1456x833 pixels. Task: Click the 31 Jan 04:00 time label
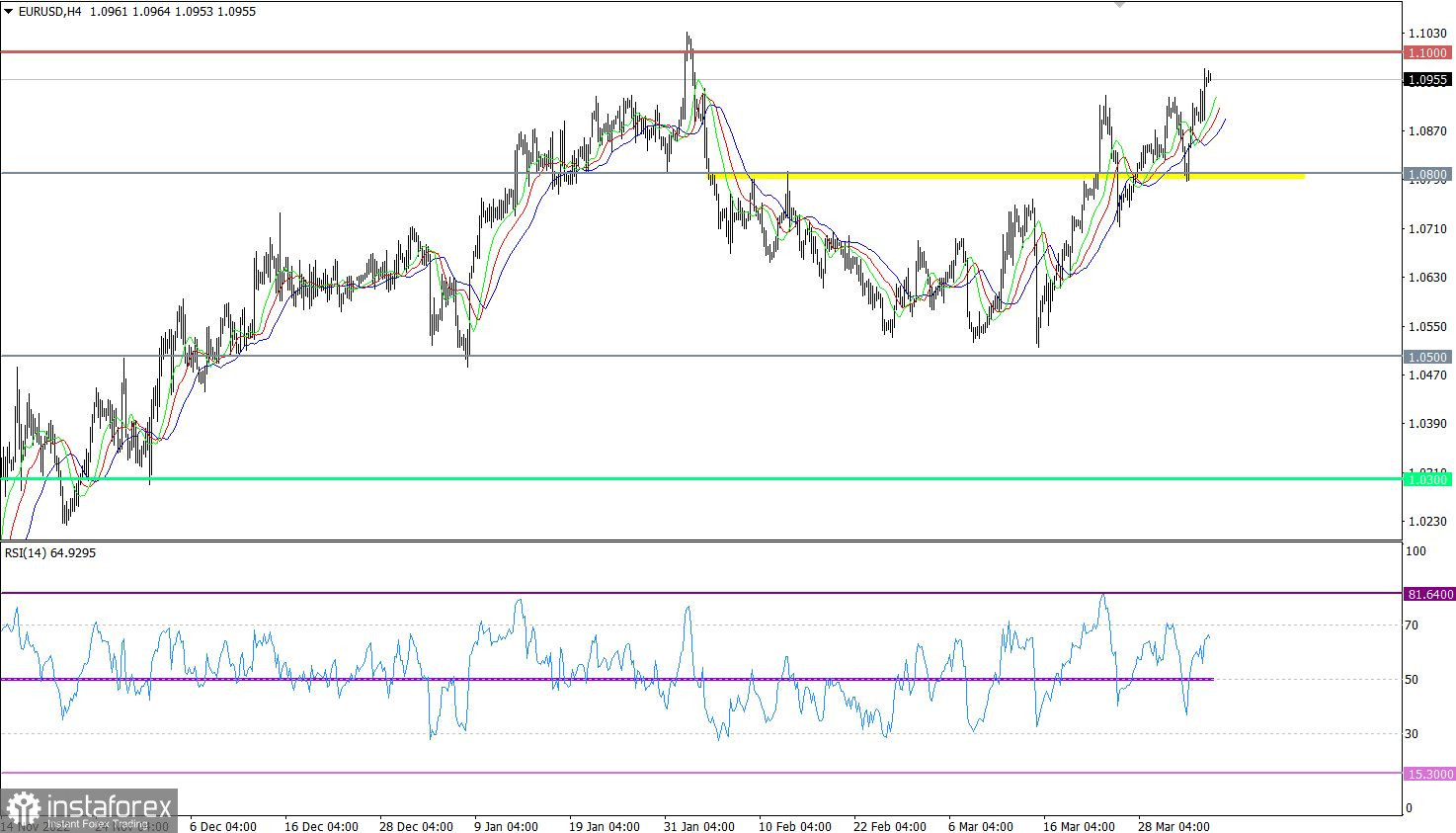tap(699, 826)
